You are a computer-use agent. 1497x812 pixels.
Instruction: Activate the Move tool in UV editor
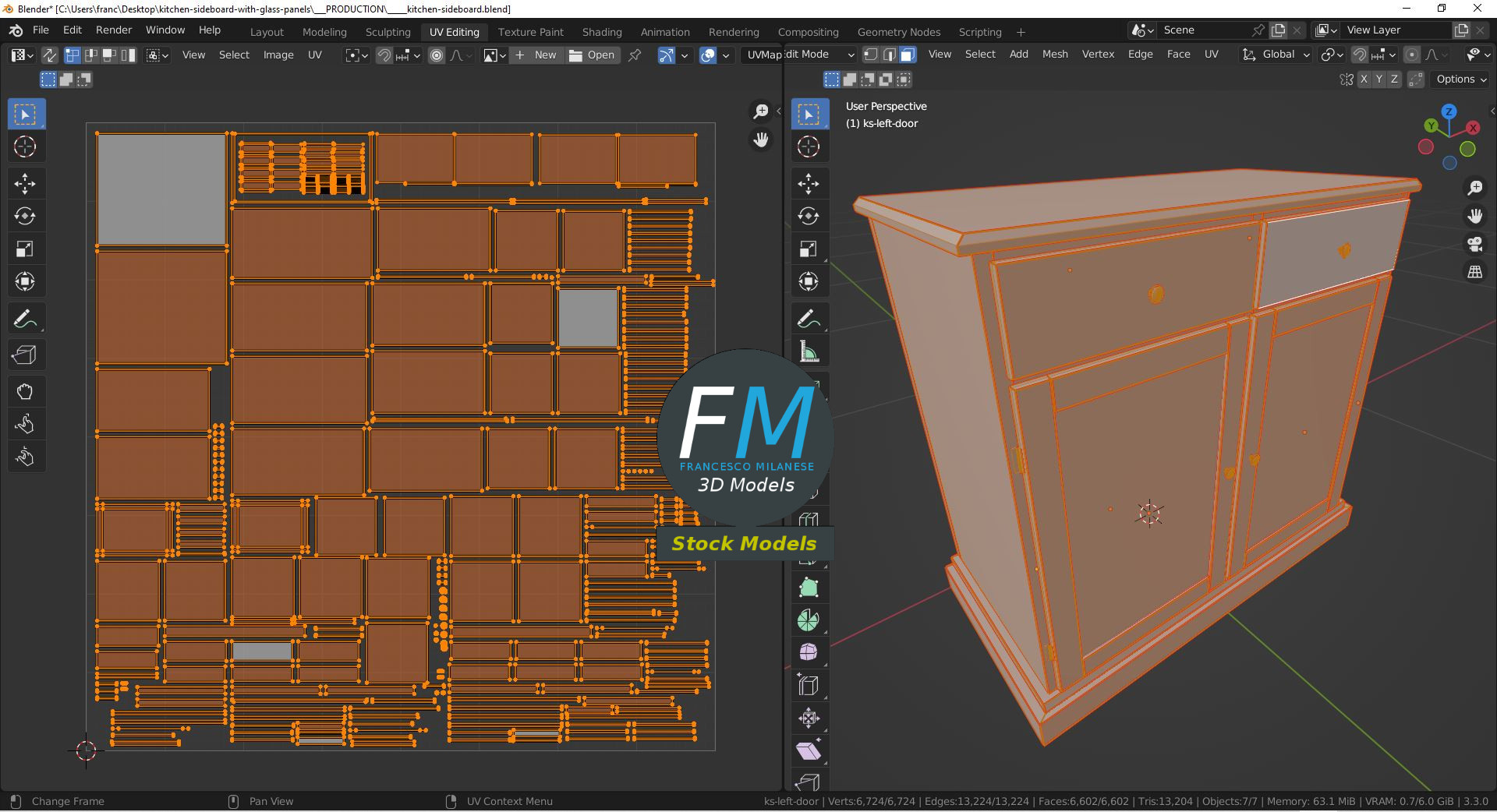25,184
